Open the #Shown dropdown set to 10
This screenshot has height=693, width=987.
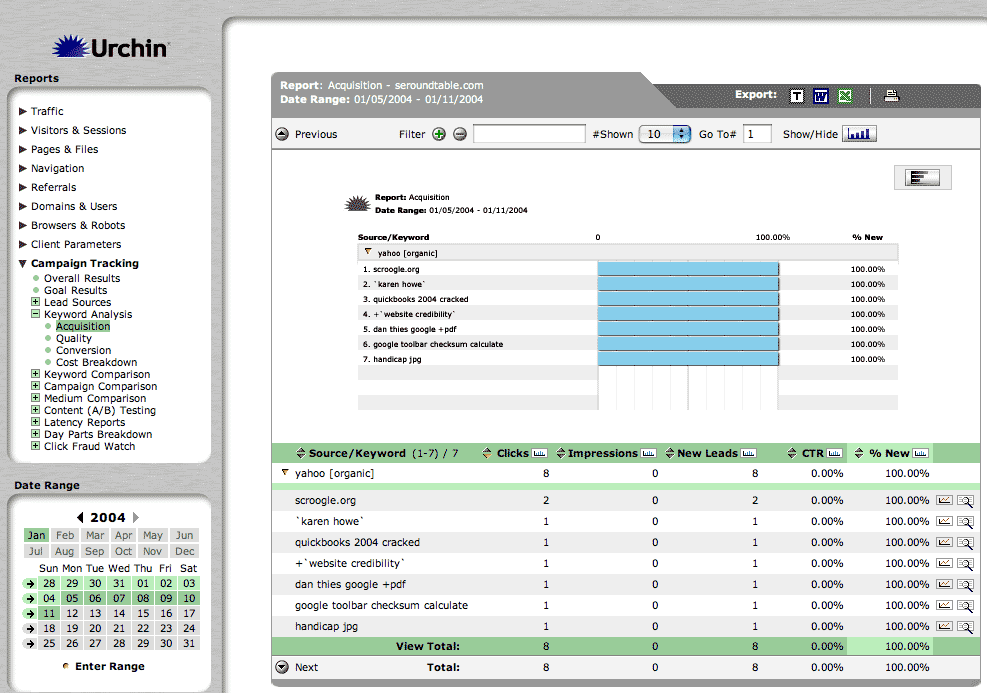click(x=665, y=134)
